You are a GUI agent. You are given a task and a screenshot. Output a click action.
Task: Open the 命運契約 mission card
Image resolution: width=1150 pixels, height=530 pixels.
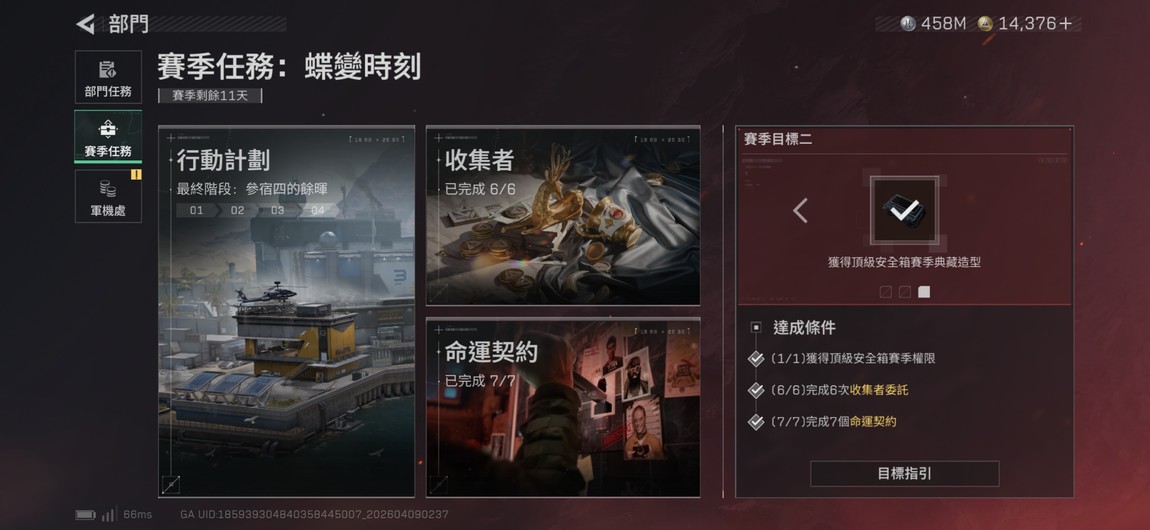563,408
